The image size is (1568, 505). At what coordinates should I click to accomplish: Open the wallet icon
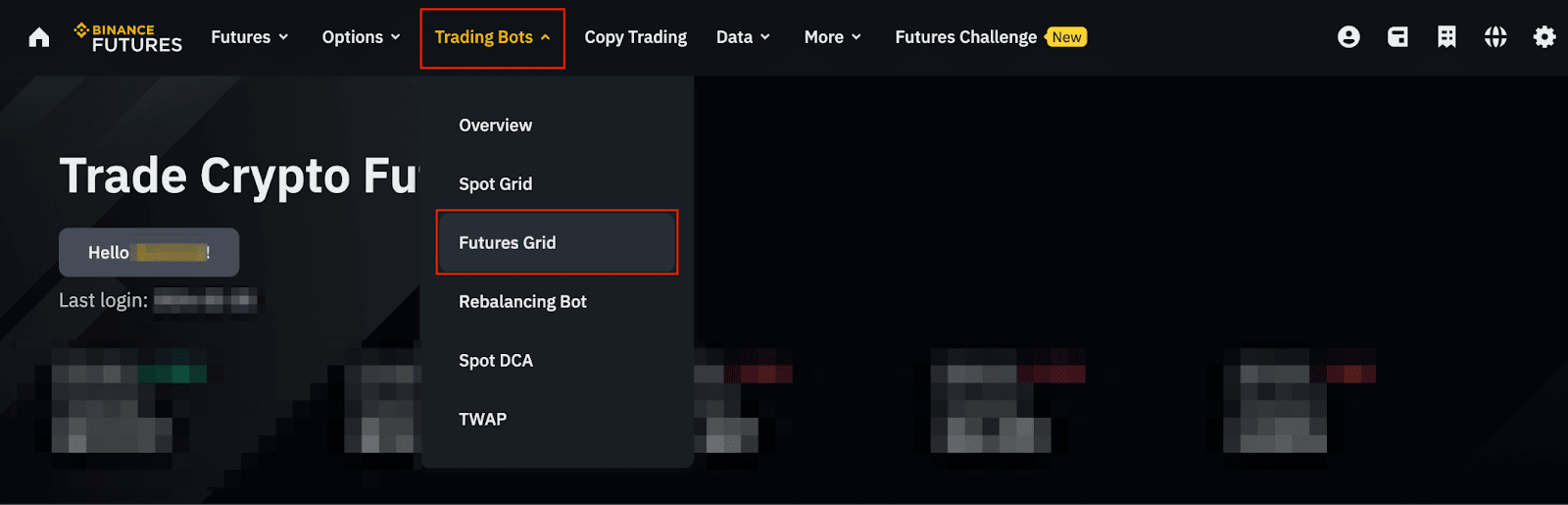pyautogui.click(x=1397, y=37)
